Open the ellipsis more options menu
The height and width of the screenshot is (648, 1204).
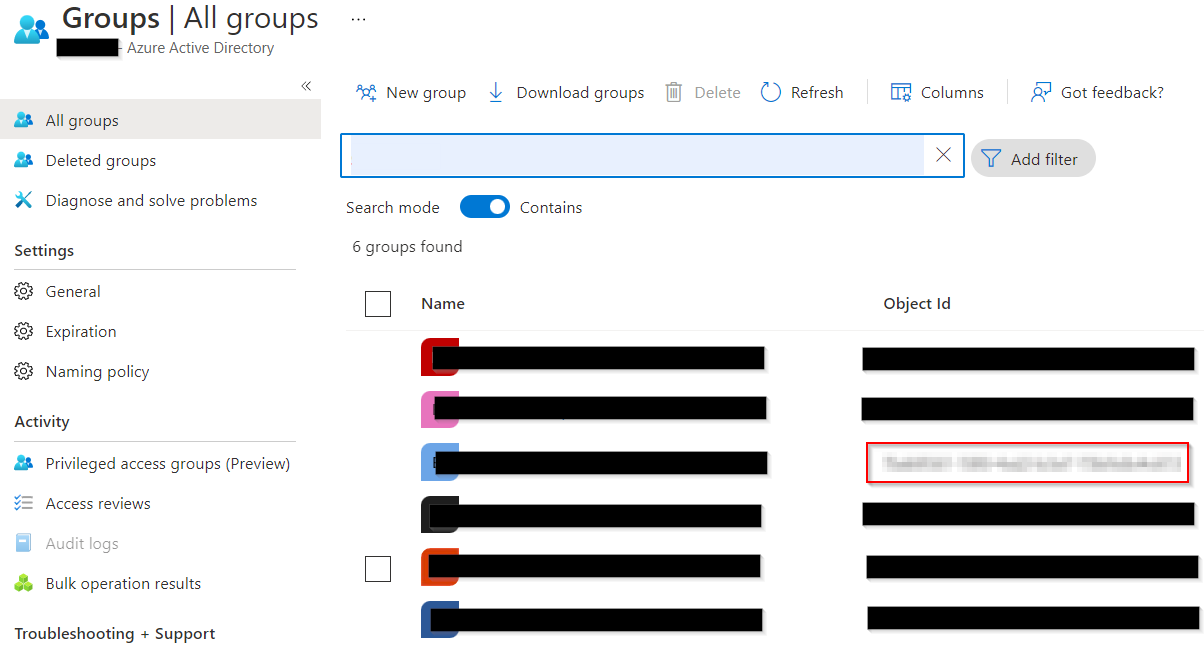[x=358, y=19]
